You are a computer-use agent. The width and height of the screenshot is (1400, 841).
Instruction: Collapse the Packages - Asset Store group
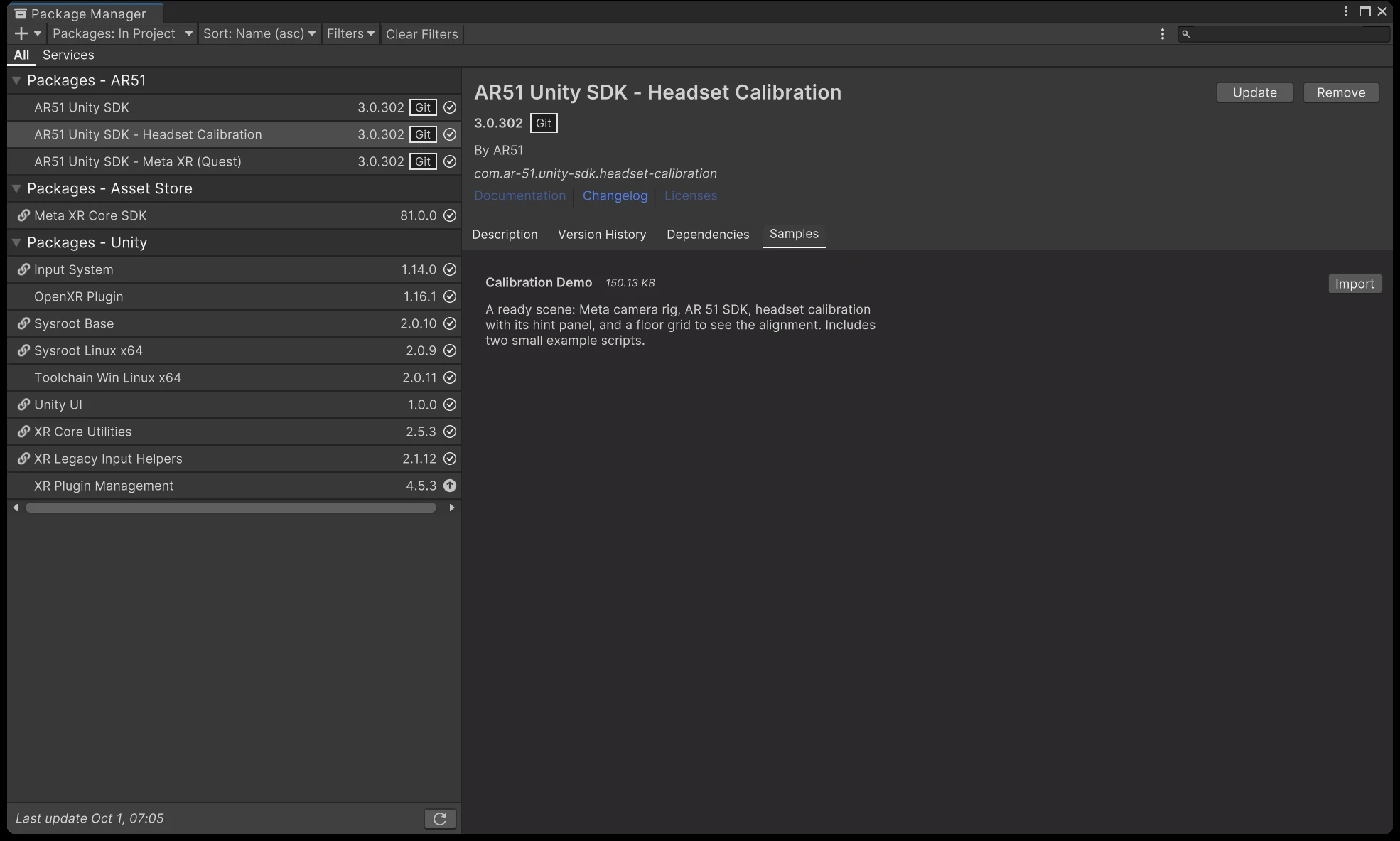(16, 189)
